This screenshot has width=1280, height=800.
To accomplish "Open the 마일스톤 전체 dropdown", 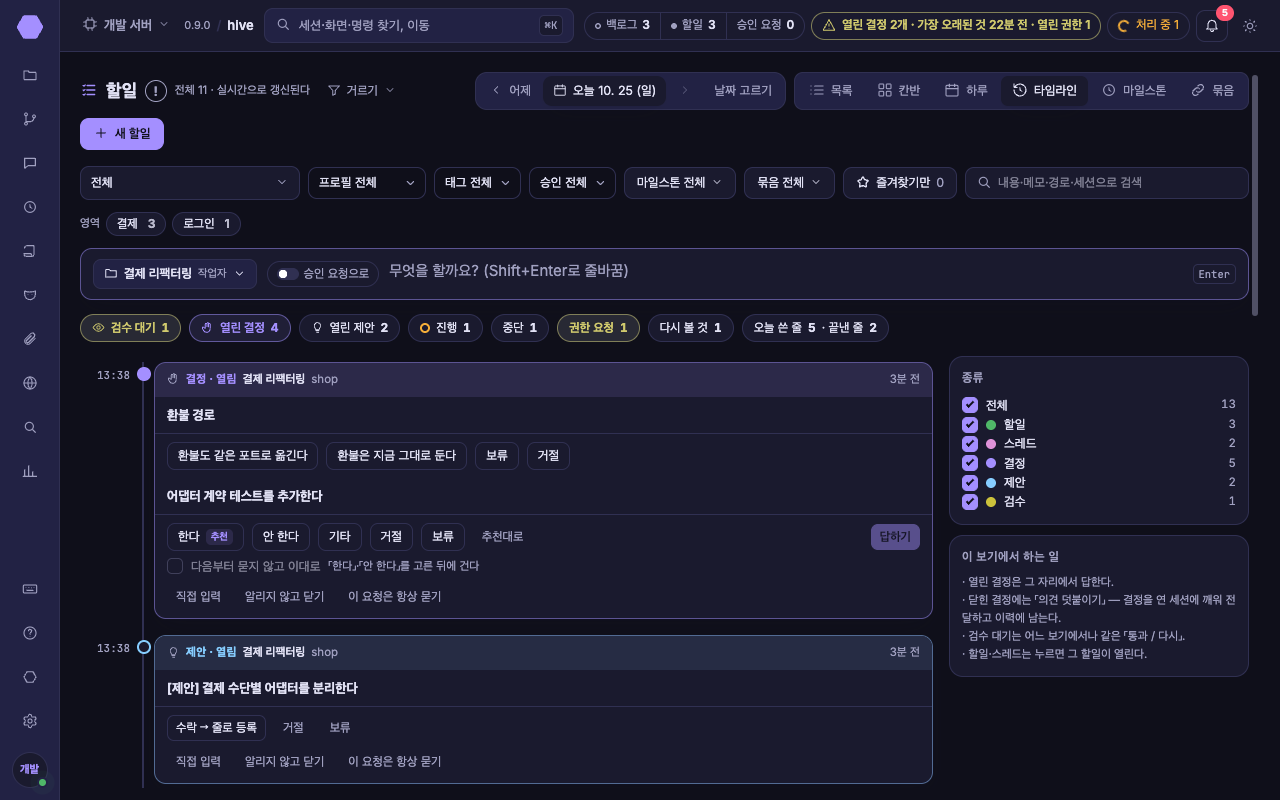I will click(680, 183).
